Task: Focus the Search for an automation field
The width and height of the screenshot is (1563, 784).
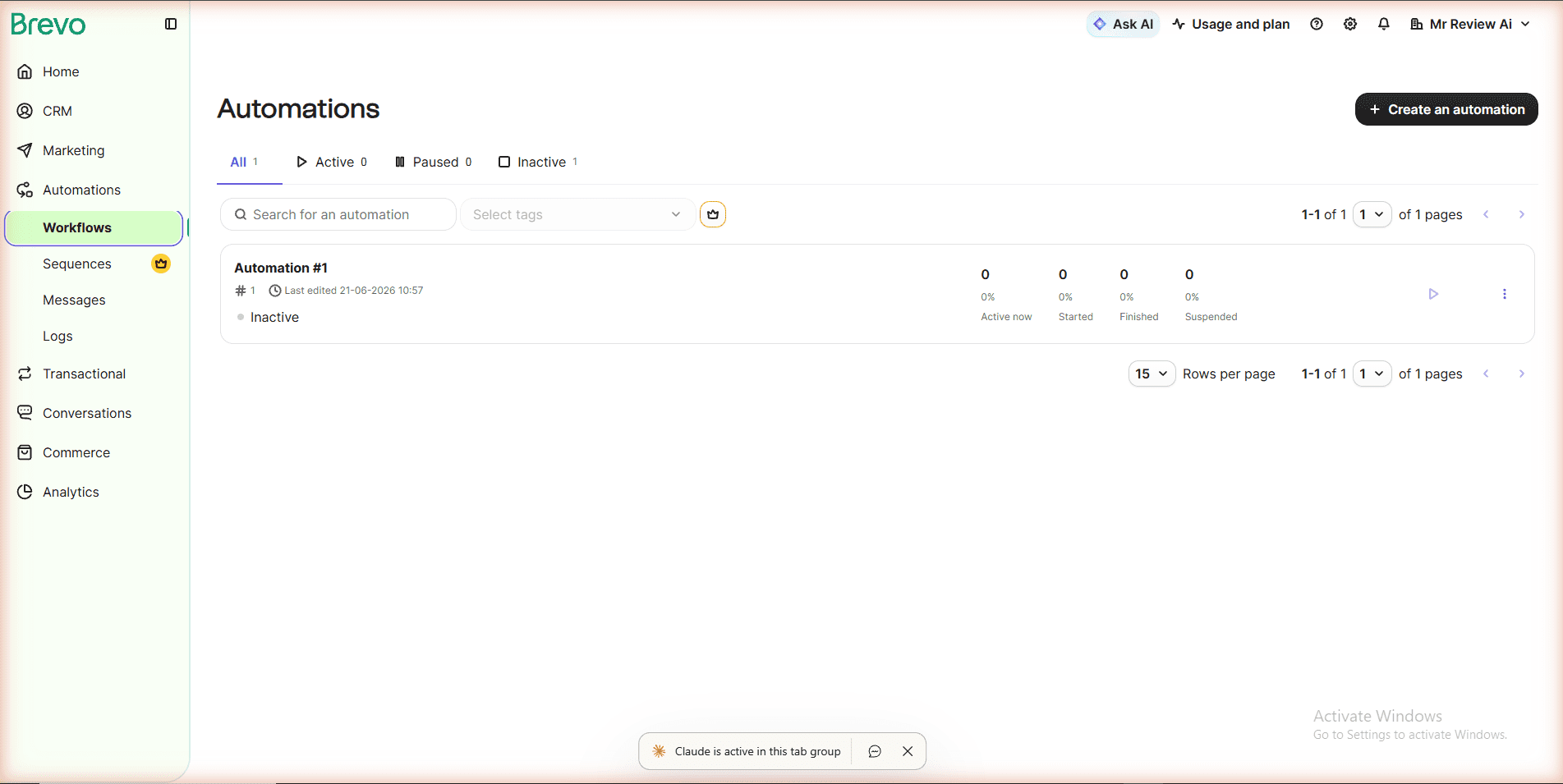Action: pos(338,214)
